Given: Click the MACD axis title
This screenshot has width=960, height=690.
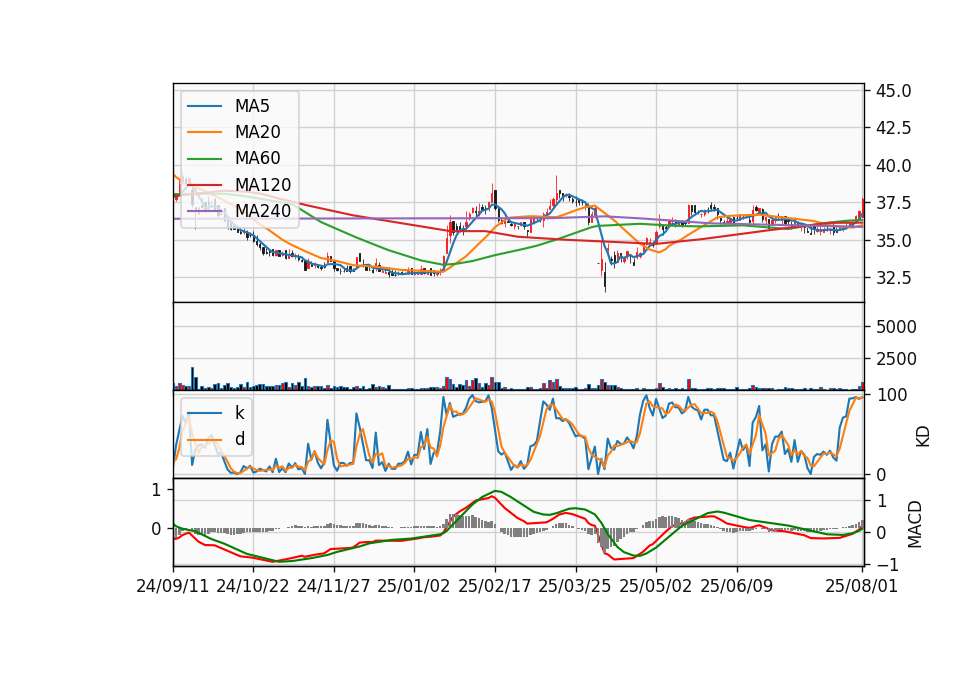Looking at the screenshot, I should 915,524.
